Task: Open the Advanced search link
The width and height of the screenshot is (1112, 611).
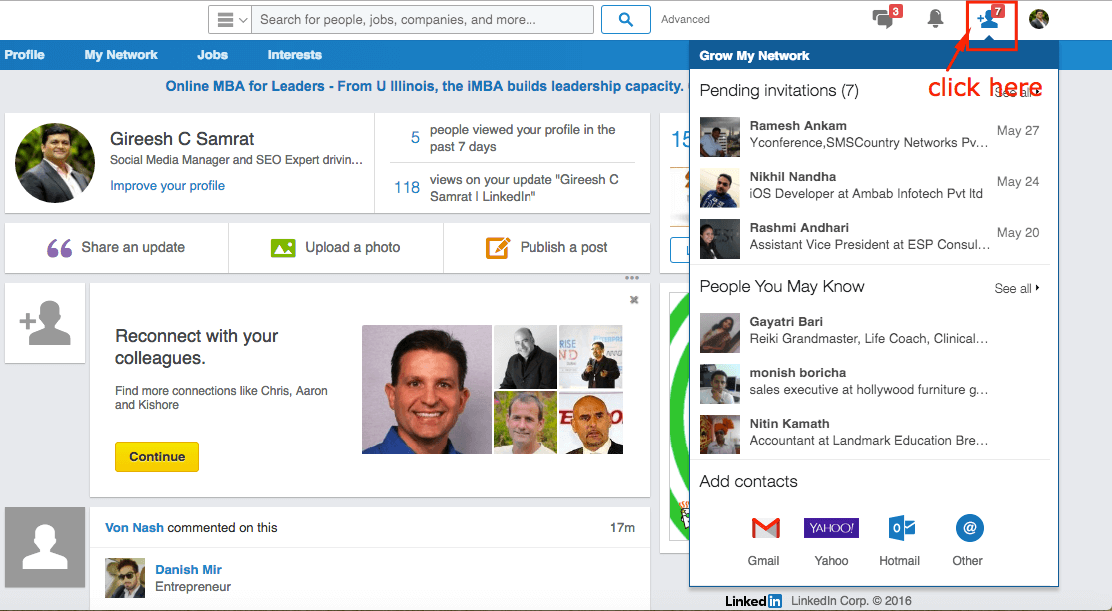Action: (685, 20)
